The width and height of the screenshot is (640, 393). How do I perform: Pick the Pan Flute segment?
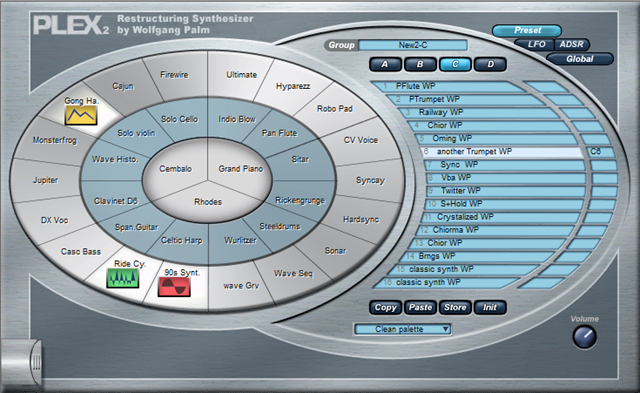coord(280,133)
